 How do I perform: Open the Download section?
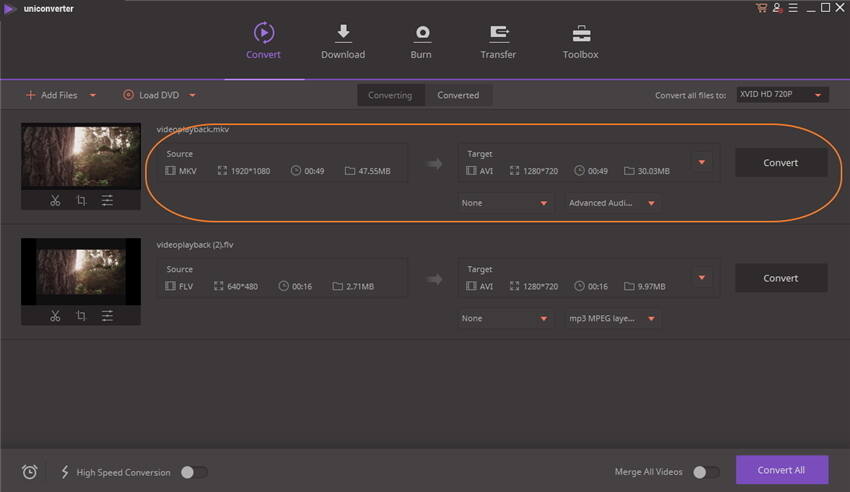coord(343,41)
